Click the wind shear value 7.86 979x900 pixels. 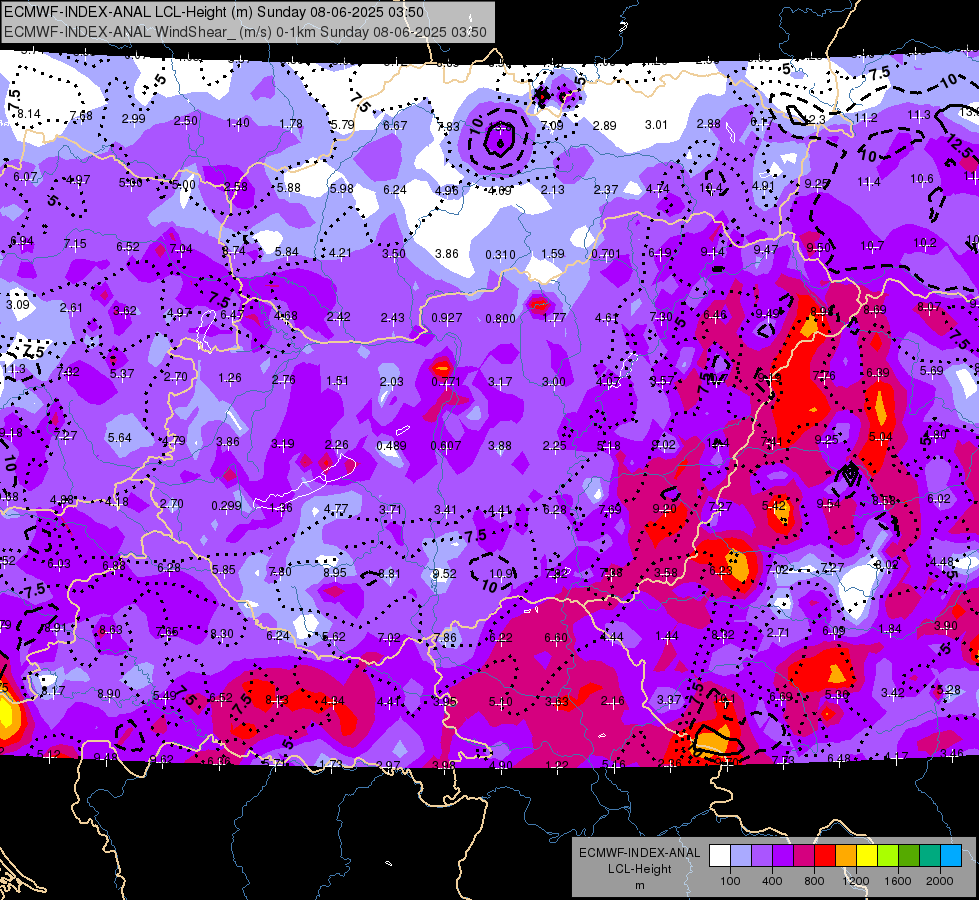pyautogui.click(x=445, y=638)
